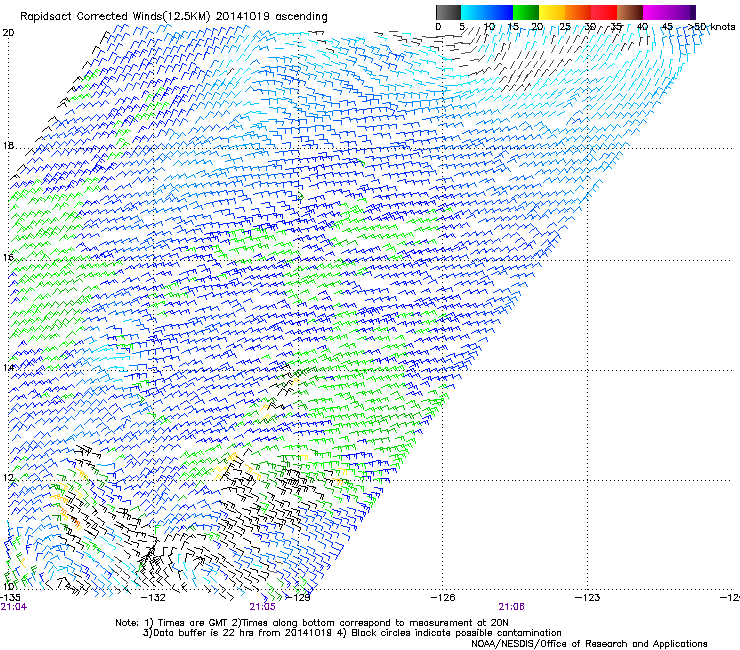Click the purple '21:05' time label

pos(262,607)
